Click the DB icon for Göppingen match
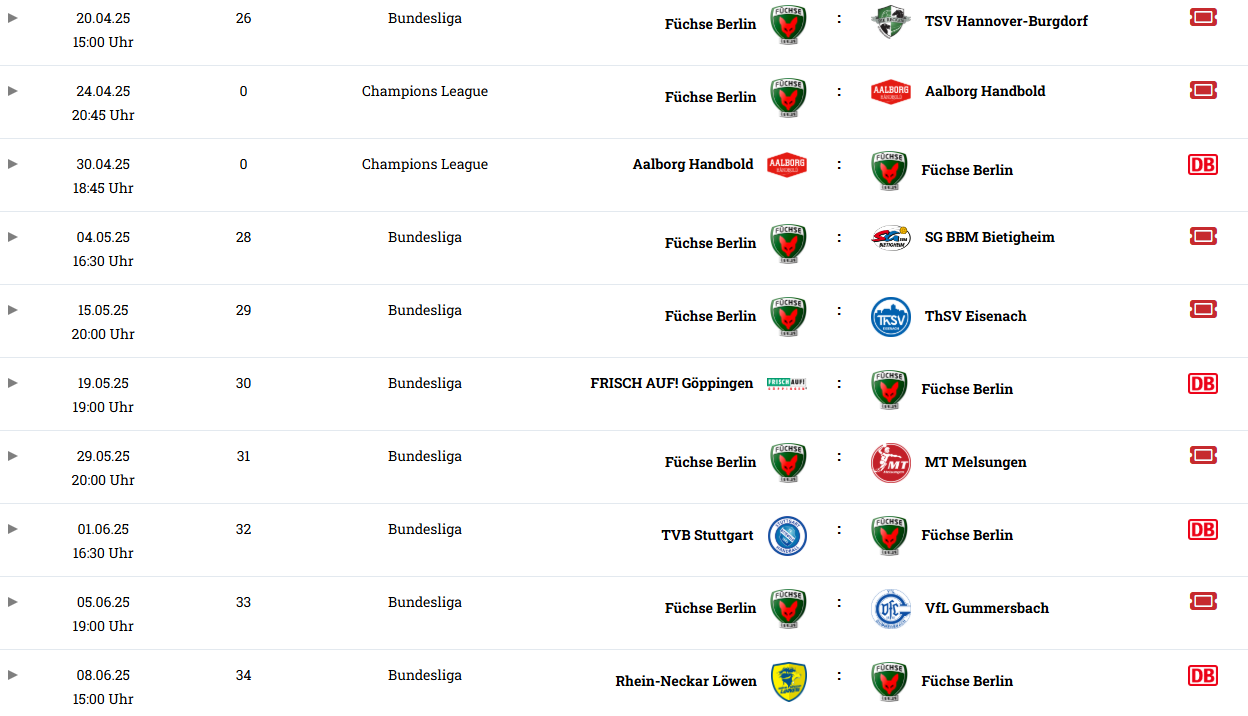Screen dimensions: 1248x716 [1202, 383]
